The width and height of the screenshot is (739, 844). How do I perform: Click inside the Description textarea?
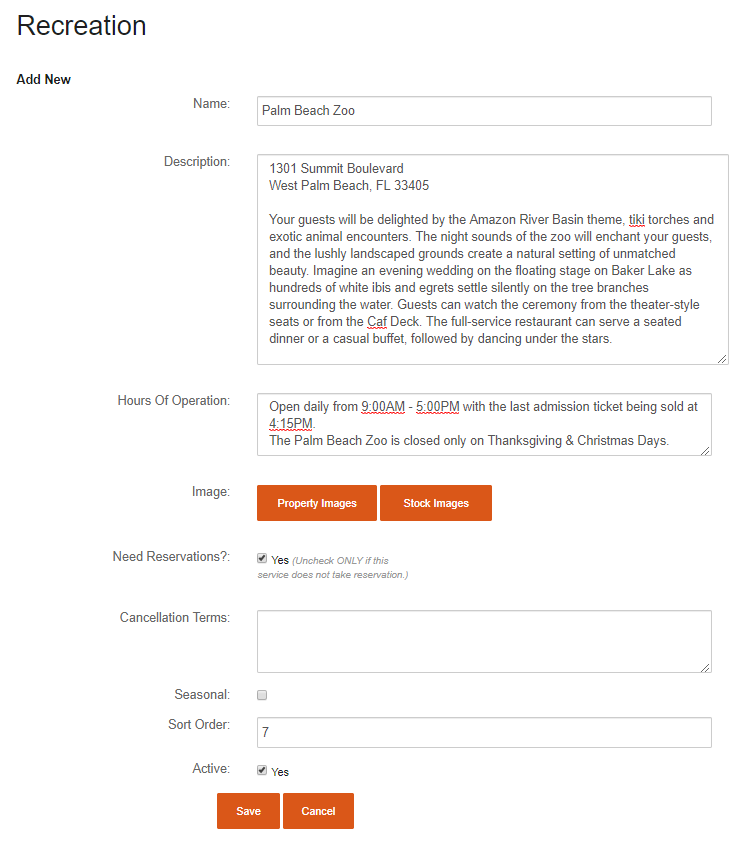click(x=492, y=259)
